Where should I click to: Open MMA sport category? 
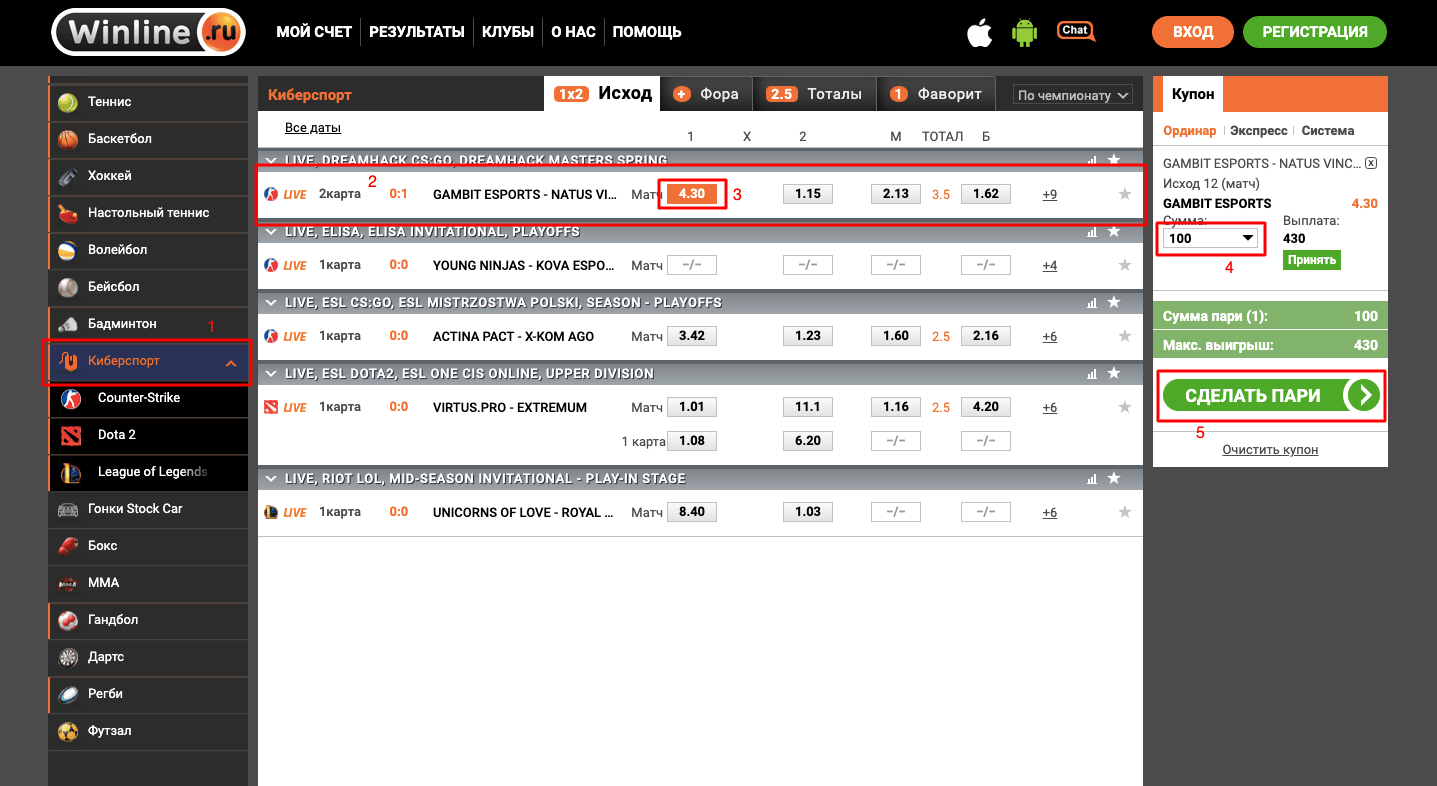coord(148,583)
